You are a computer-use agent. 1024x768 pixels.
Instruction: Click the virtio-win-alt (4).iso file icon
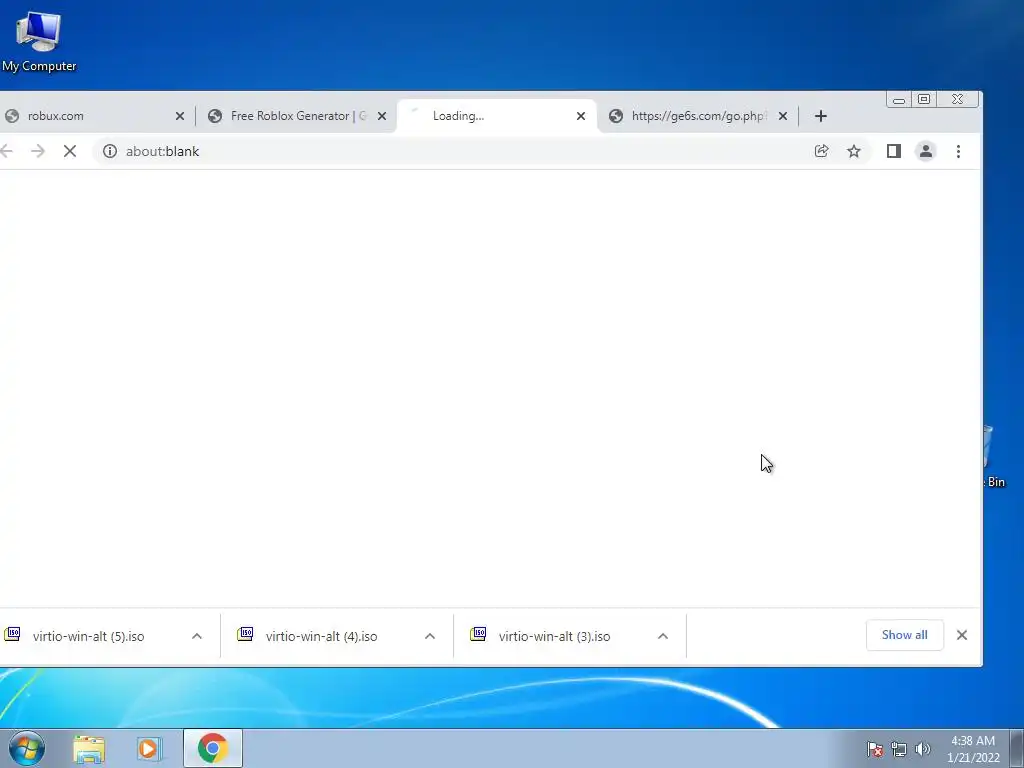pos(245,633)
